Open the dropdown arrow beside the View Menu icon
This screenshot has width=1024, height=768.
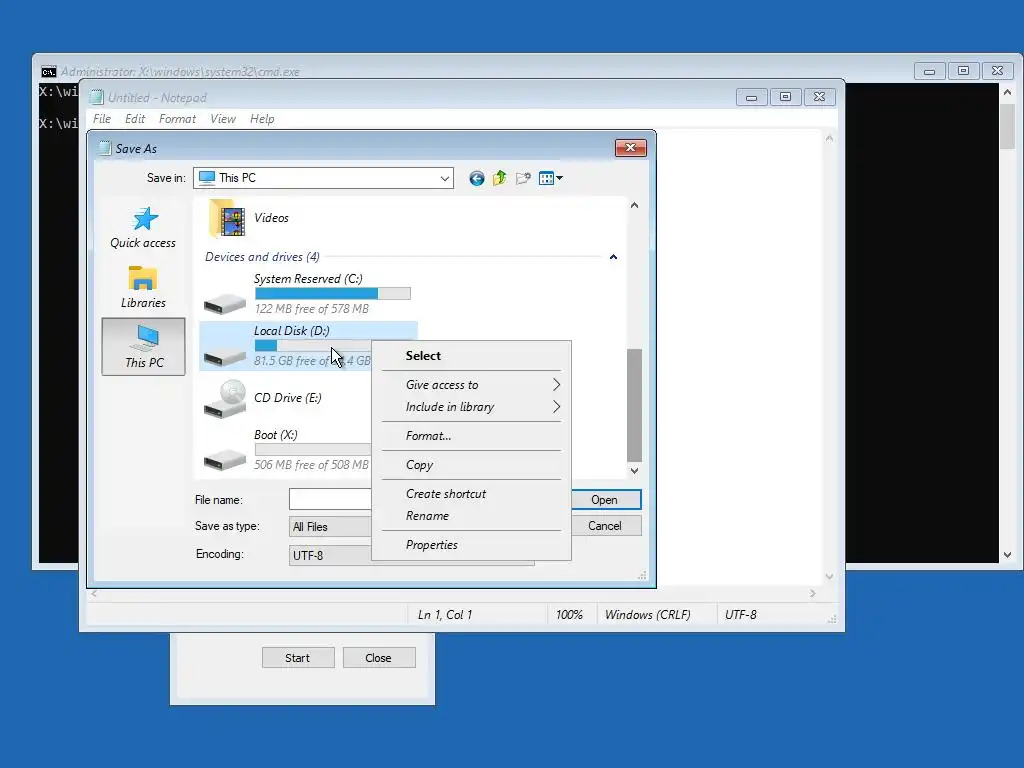point(560,178)
